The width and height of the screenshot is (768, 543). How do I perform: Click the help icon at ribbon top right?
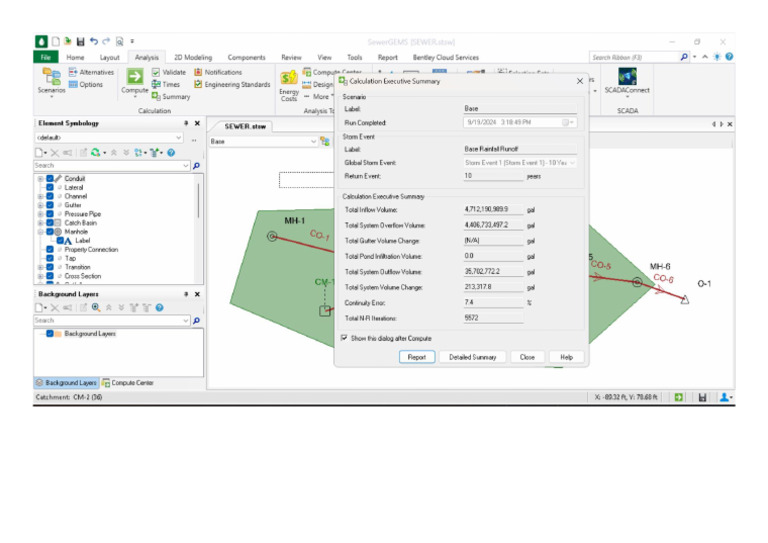coord(729,57)
